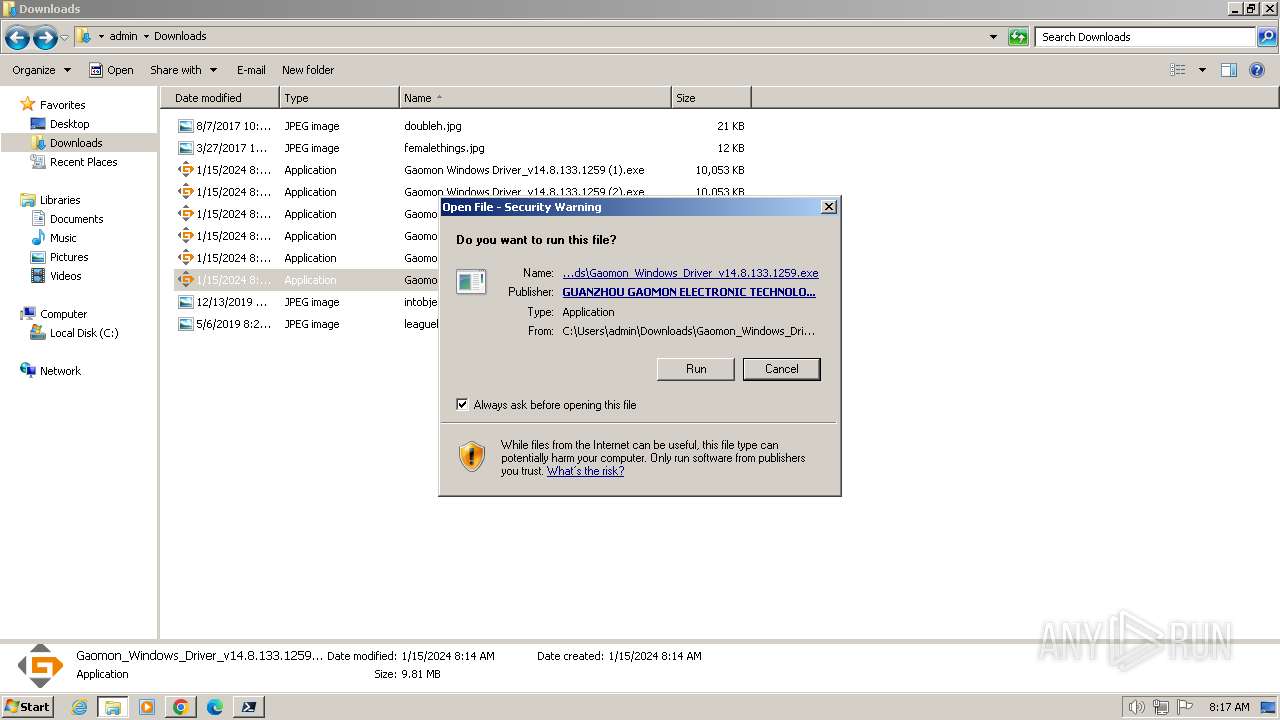
Task: Open Music library in sidebar
Action: pyautogui.click(x=63, y=238)
